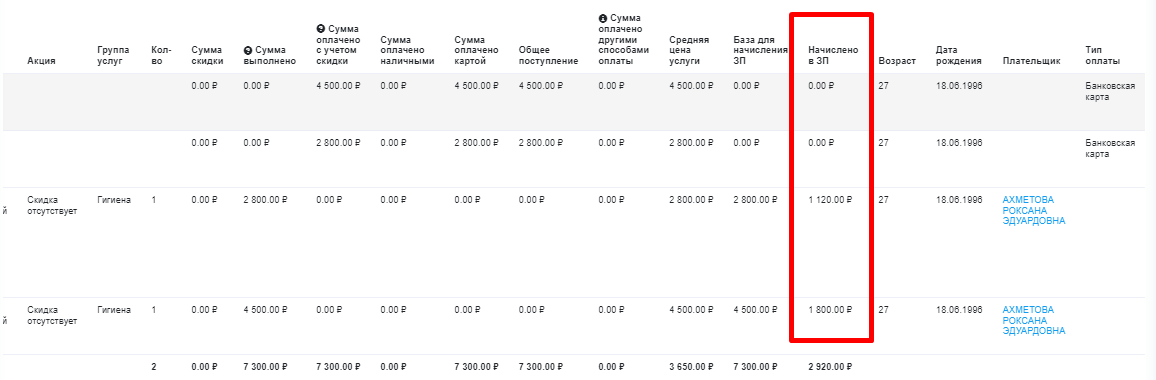Click the help icon above "Сумма оплачено с учетом скидки"
The height and width of the screenshot is (380, 1156).
pos(319,29)
